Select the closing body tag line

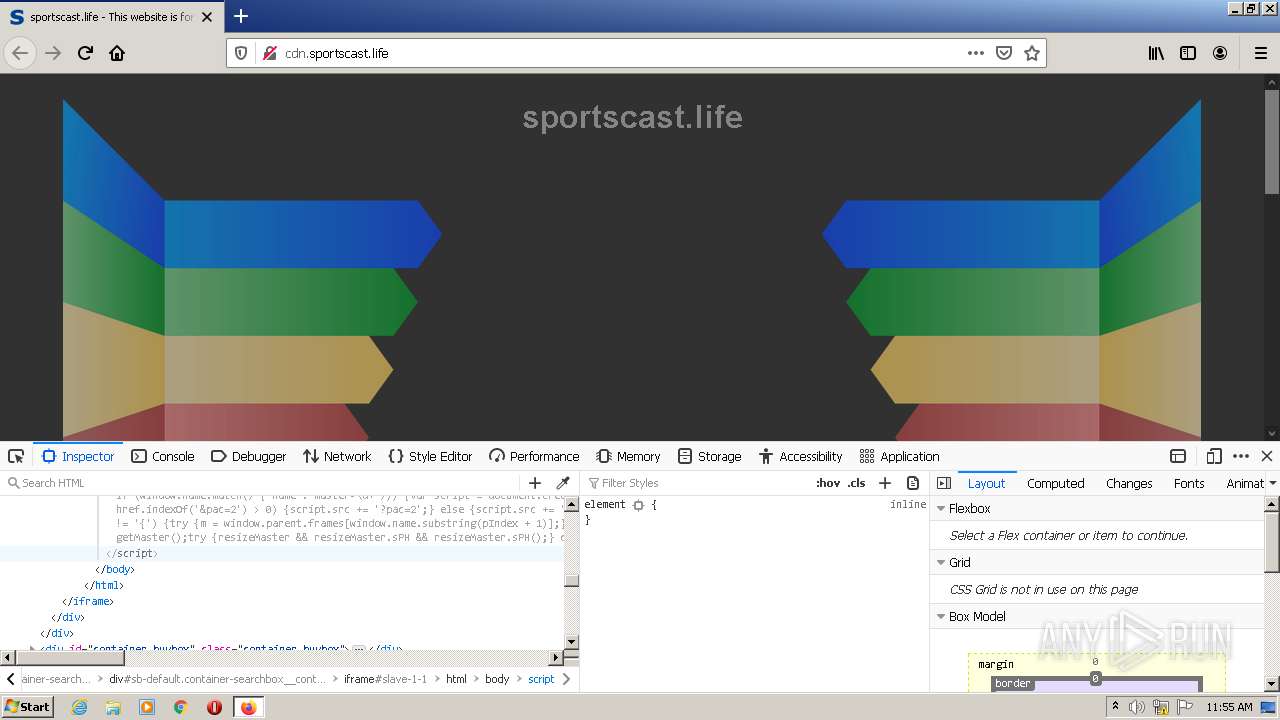(x=114, y=569)
